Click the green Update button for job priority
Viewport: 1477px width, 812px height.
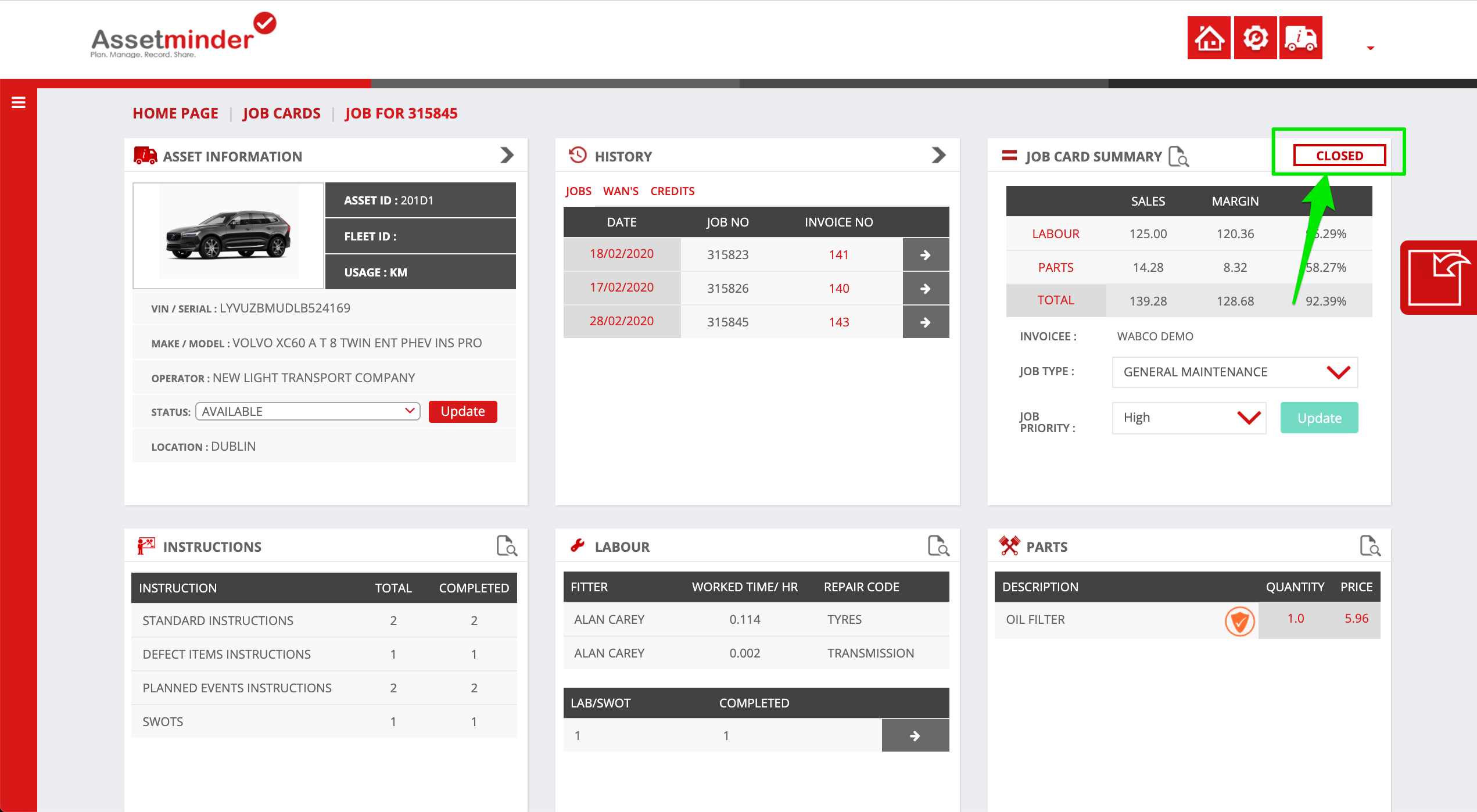1319,418
